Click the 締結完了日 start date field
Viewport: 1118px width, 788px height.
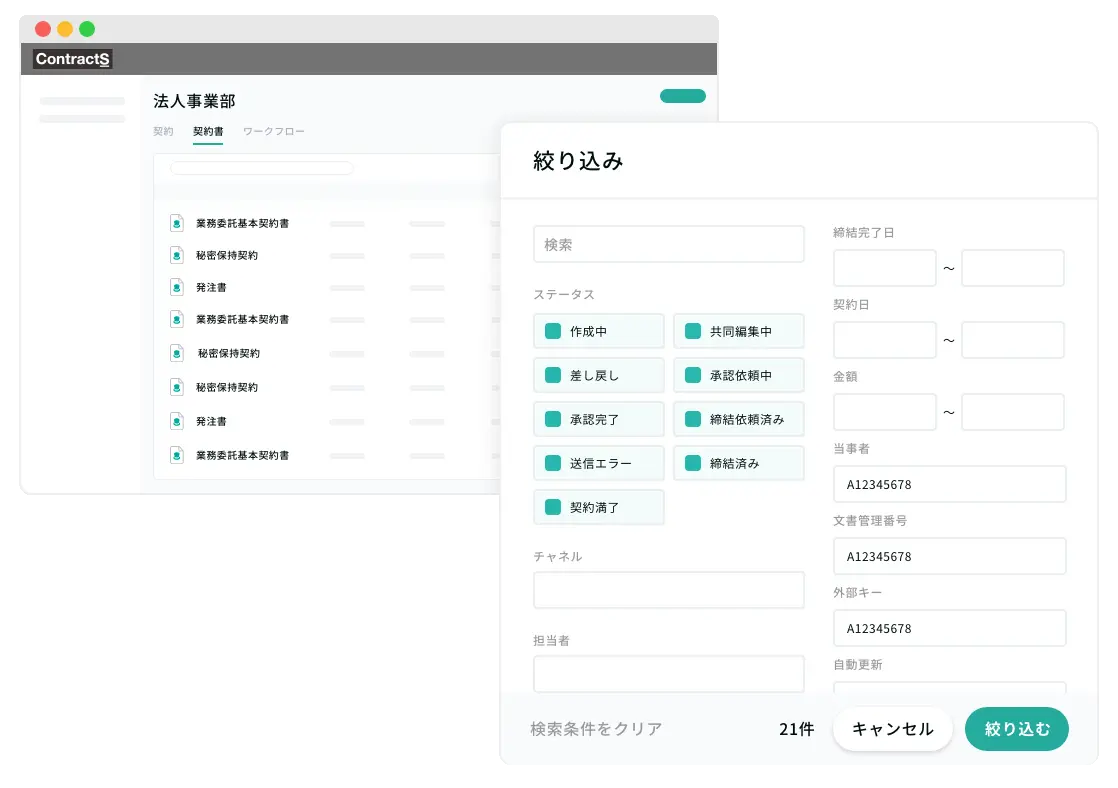pyautogui.click(x=885, y=268)
